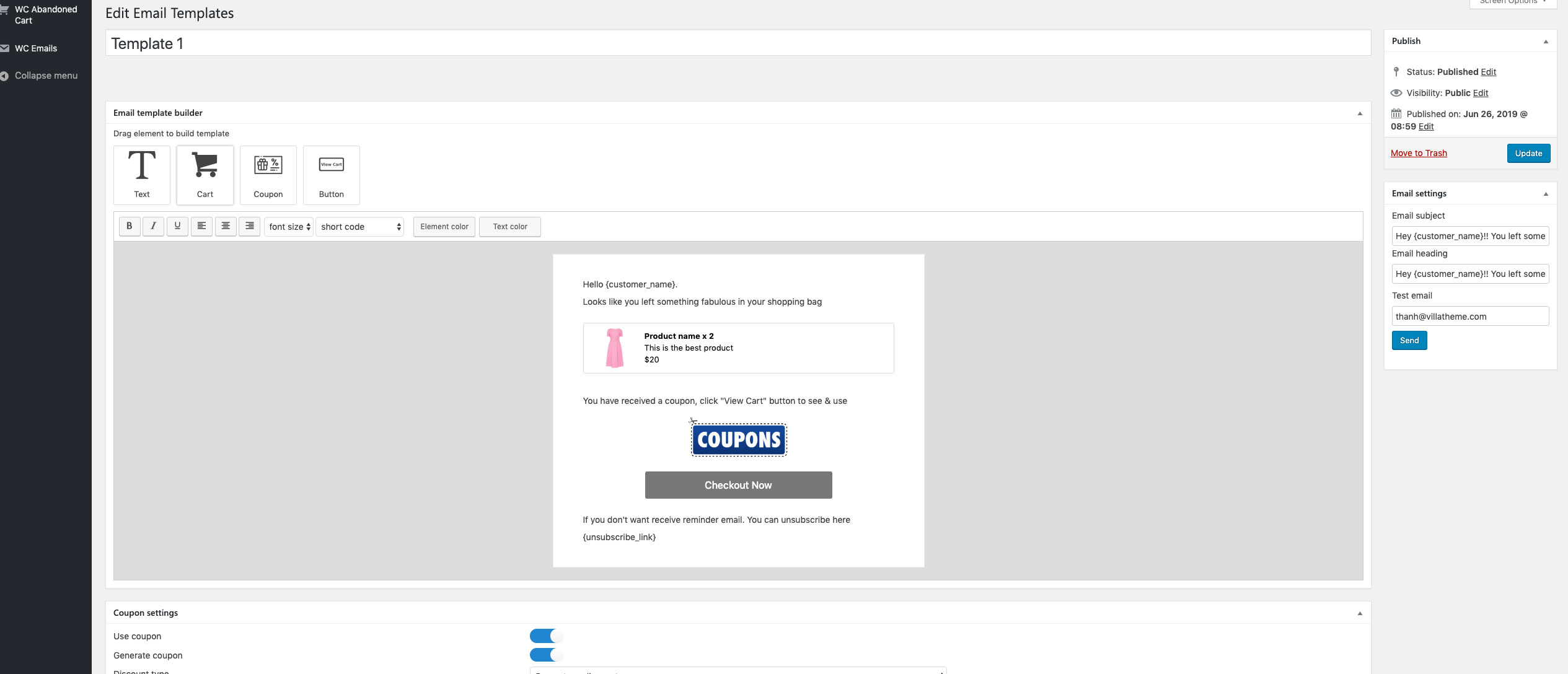Disable the Generate coupon toggle
1568x674 pixels.
(x=546, y=655)
